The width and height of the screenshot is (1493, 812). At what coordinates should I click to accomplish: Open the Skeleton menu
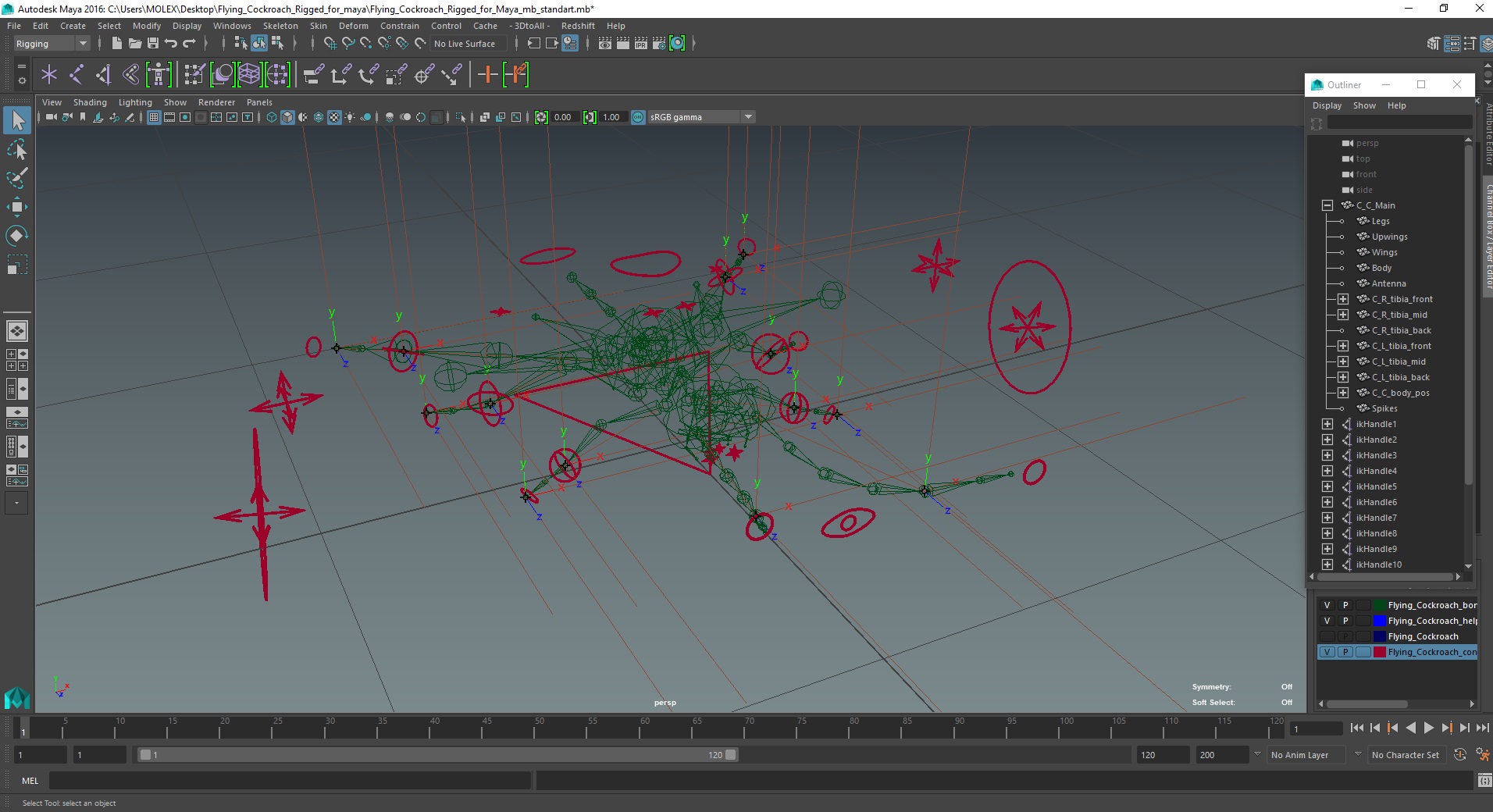[280, 26]
